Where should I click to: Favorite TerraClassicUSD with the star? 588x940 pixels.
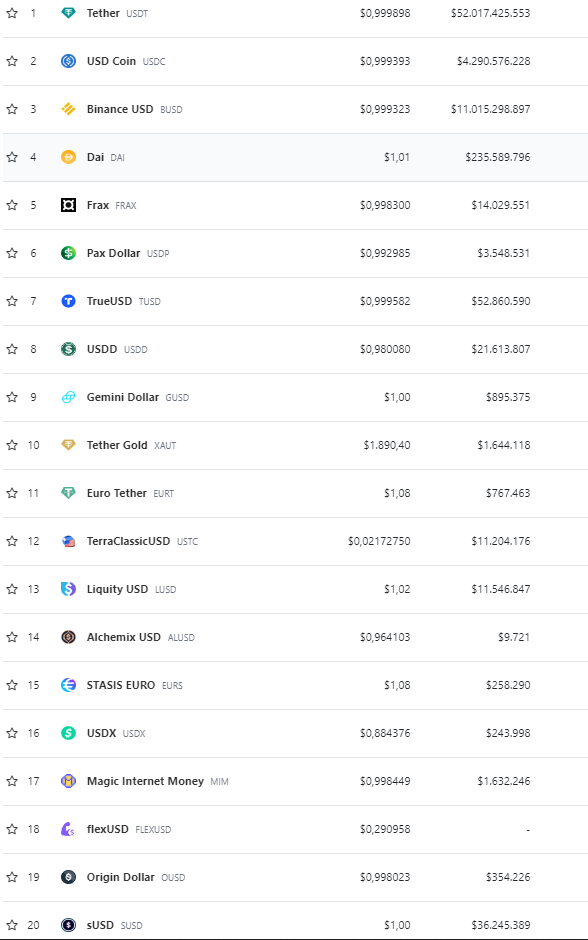coord(12,541)
